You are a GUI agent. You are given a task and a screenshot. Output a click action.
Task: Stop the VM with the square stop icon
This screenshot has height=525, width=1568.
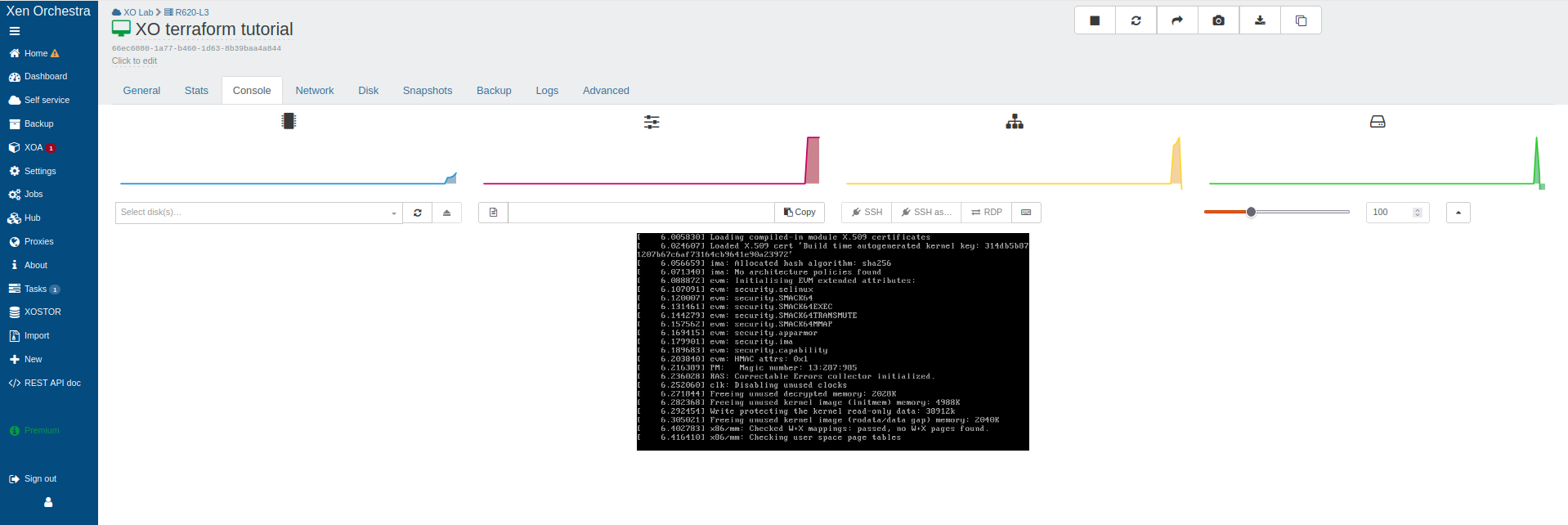pyautogui.click(x=1095, y=20)
